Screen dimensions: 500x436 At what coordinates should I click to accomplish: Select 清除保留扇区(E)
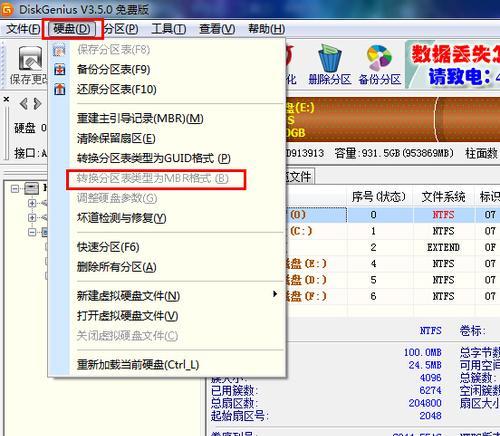(x=116, y=138)
